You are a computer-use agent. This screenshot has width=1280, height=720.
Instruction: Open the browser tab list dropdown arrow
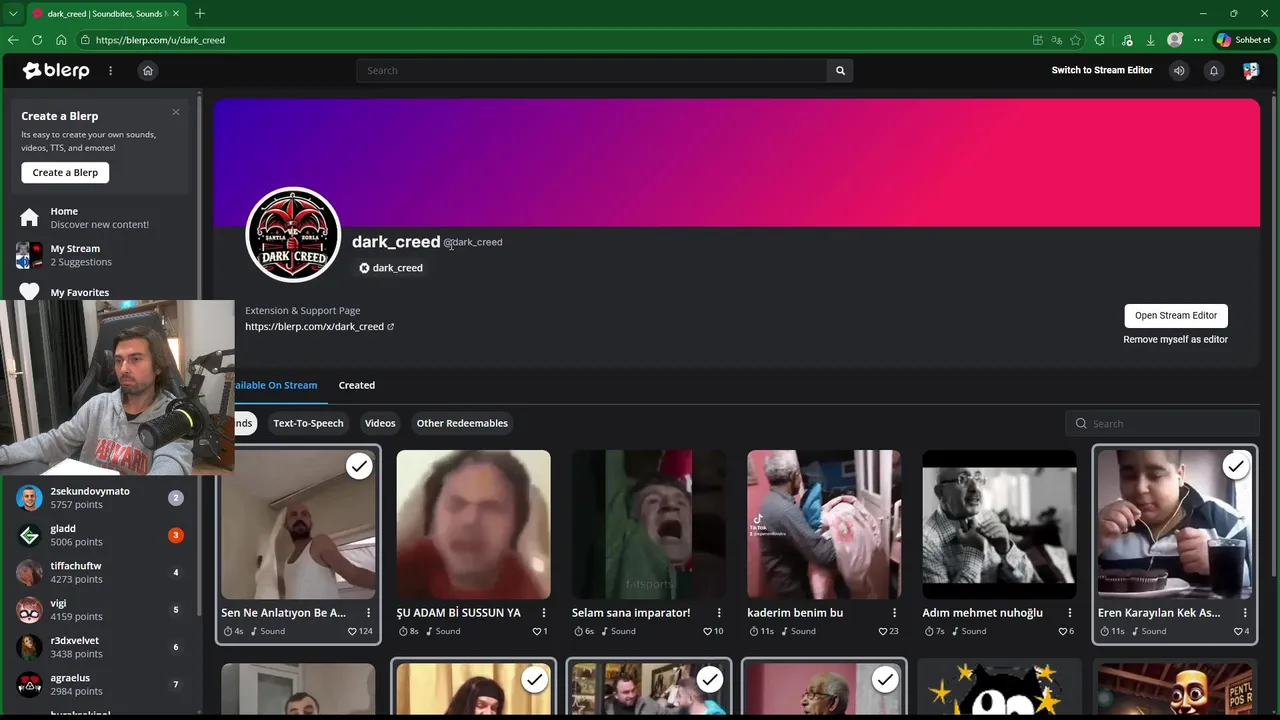tap(13, 13)
